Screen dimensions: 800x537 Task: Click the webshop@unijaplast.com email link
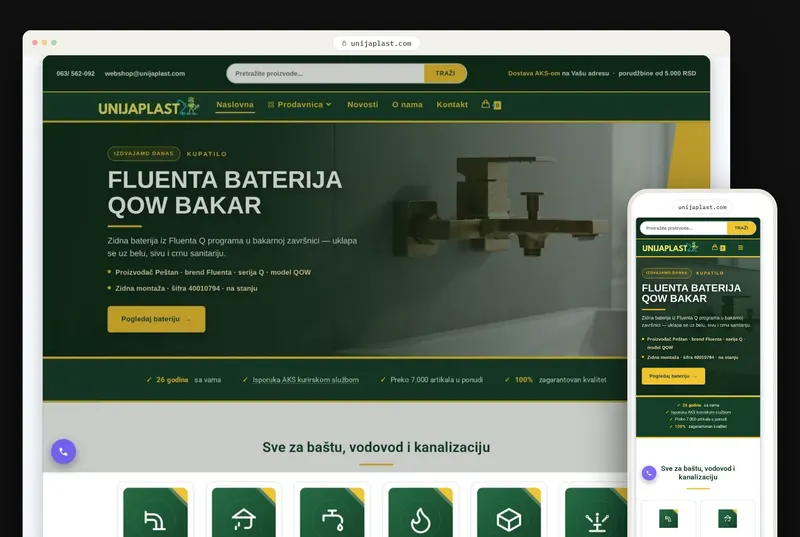[145, 73]
